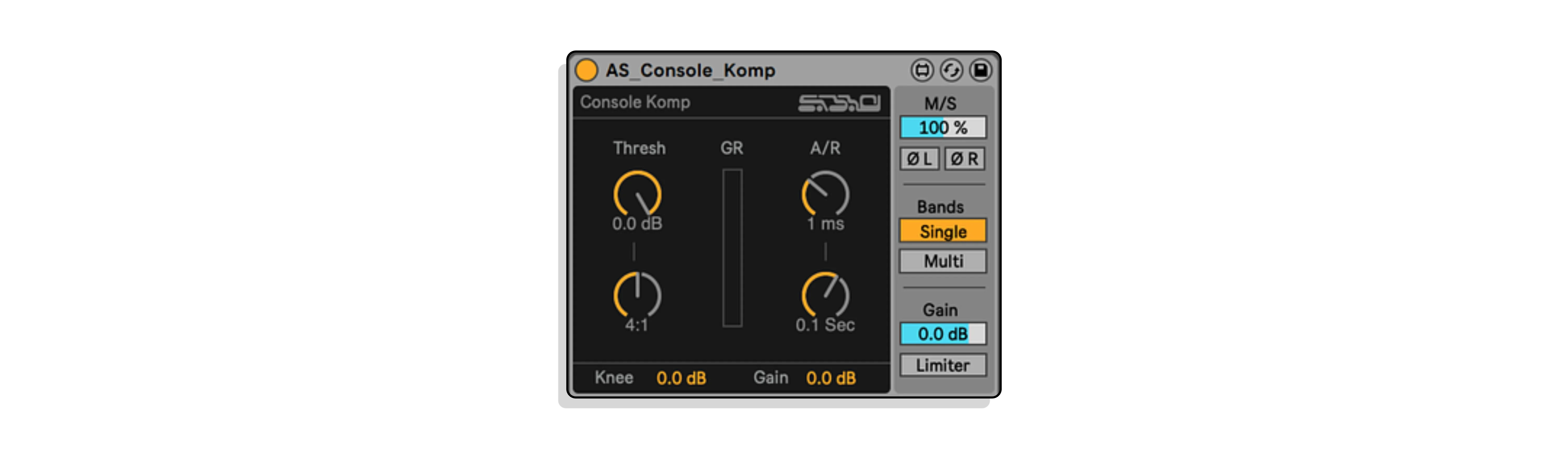The width and height of the screenshot is (1568, 449).
Task: Click the M/S 100 % field
Action: tap(943, 128)
